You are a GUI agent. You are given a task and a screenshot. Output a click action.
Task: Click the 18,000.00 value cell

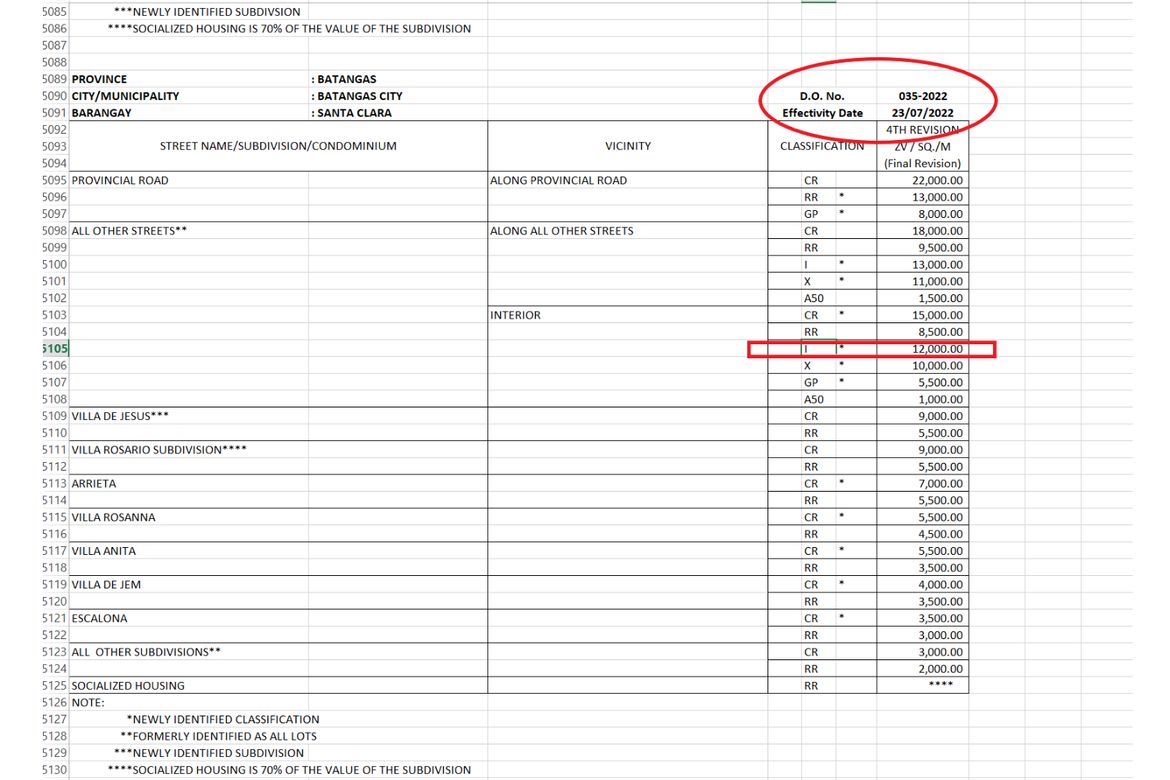coord(937,231)
